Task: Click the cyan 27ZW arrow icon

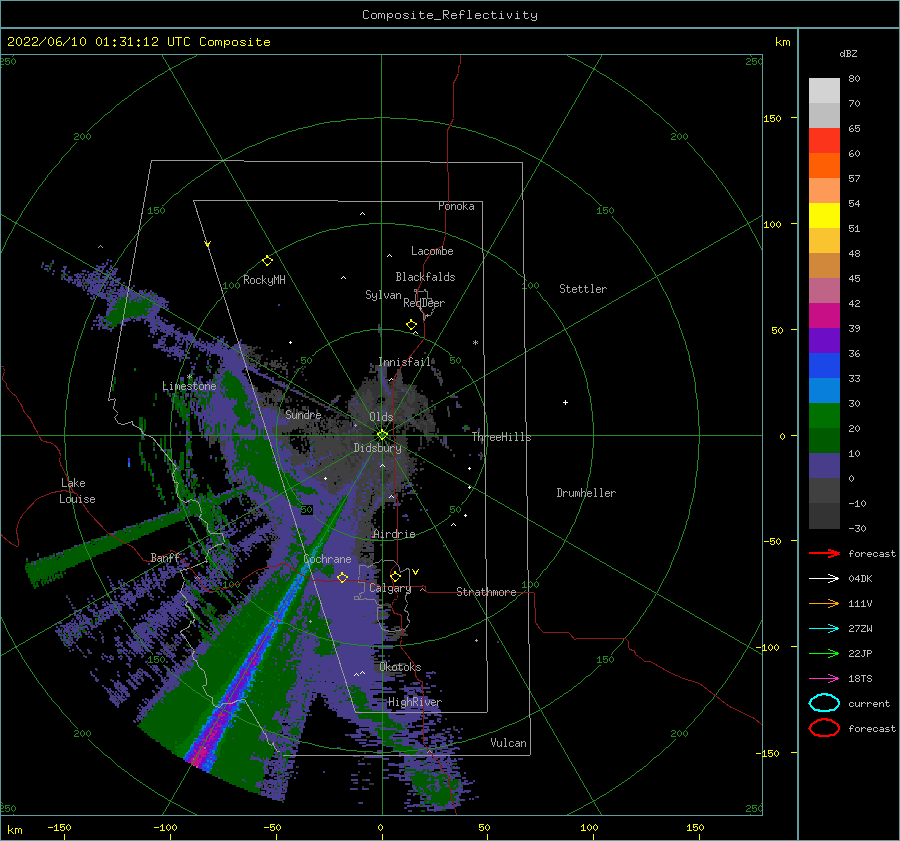Action: point(824,629)
